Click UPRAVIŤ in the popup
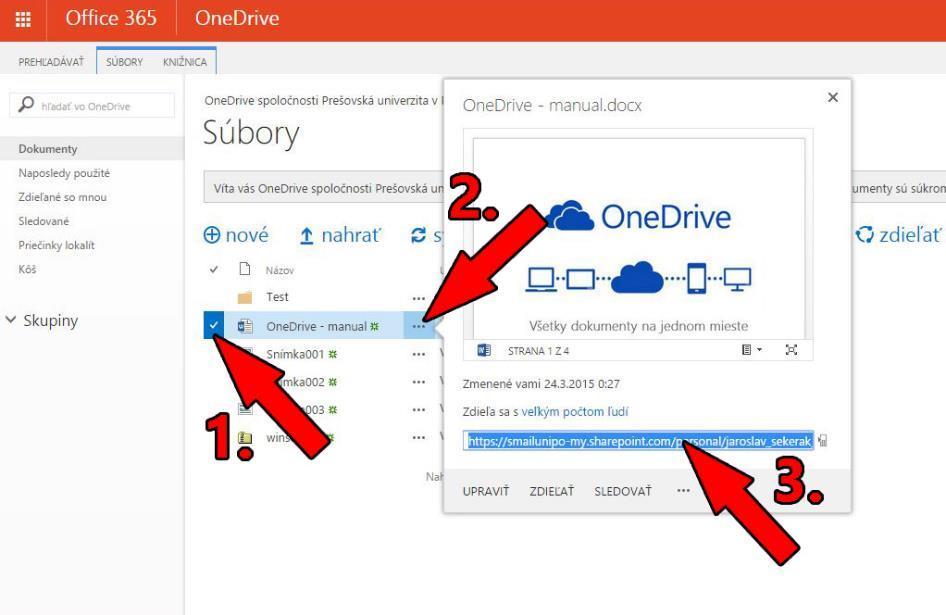Viewport: 946px width, 615px height. [486, 491]
